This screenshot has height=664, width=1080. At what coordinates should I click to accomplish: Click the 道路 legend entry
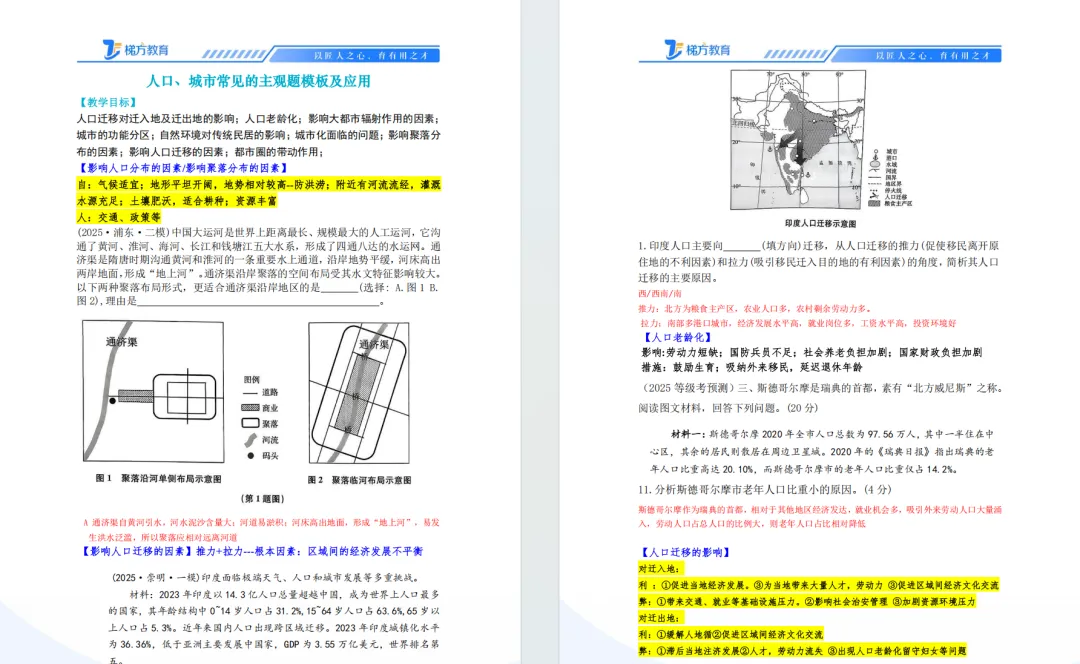[x=260, y=392]
